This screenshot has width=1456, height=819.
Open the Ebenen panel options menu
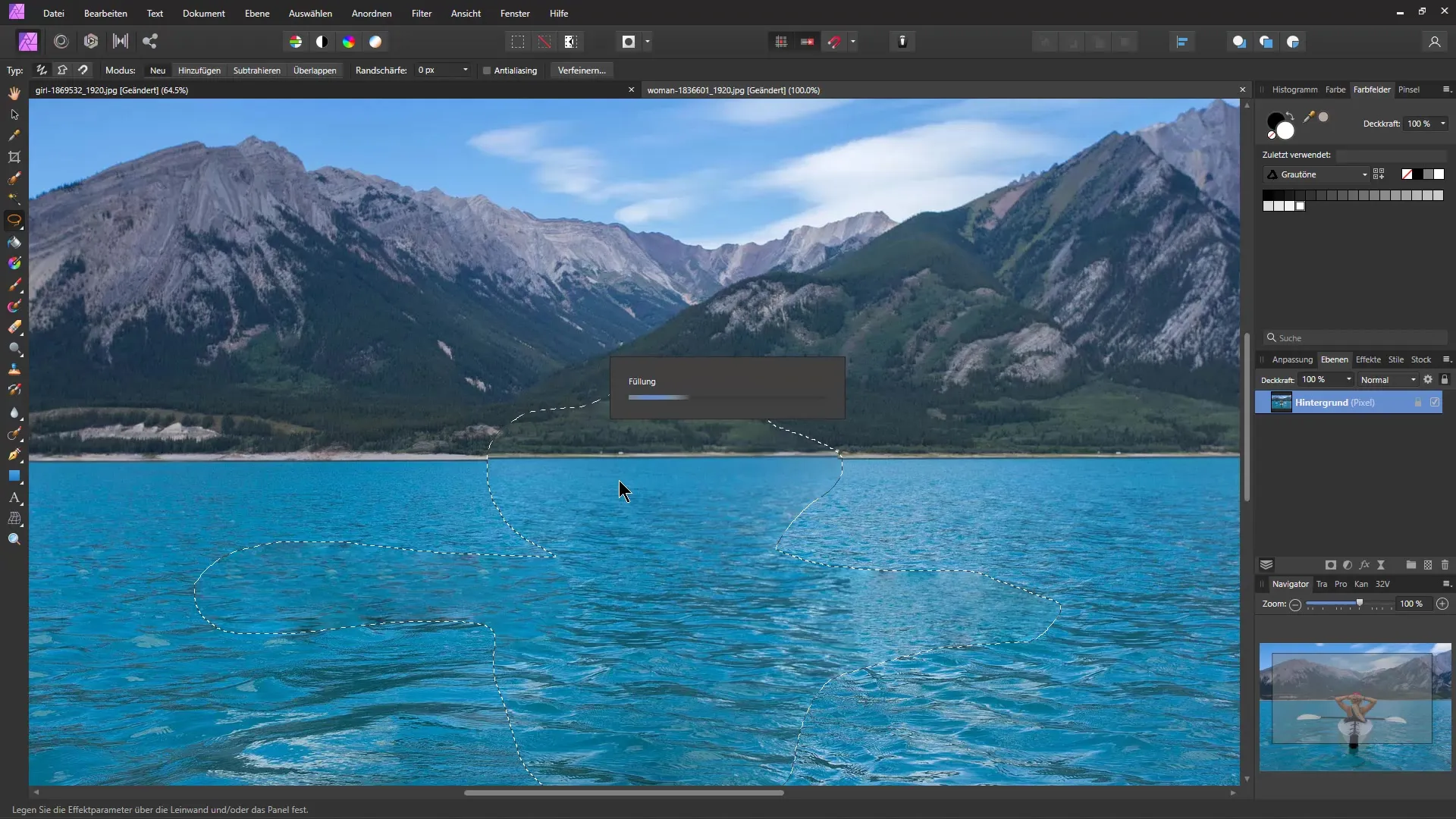[1446, 359]
